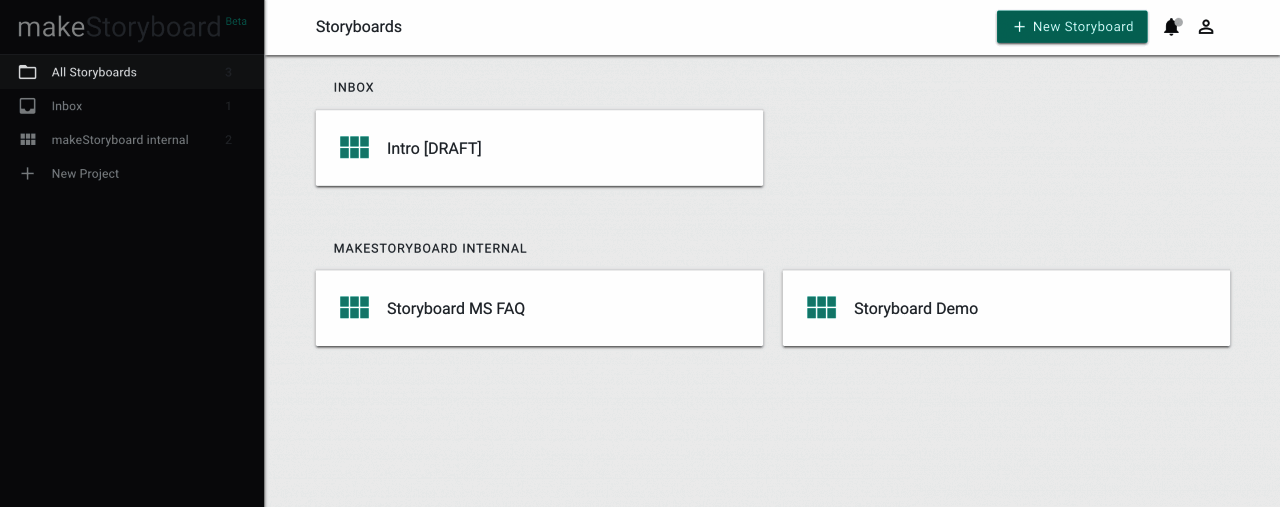1280x507 pixels.
Task: Click the grid icon on Intro [DRAFT] card
Action: (354, 148)
